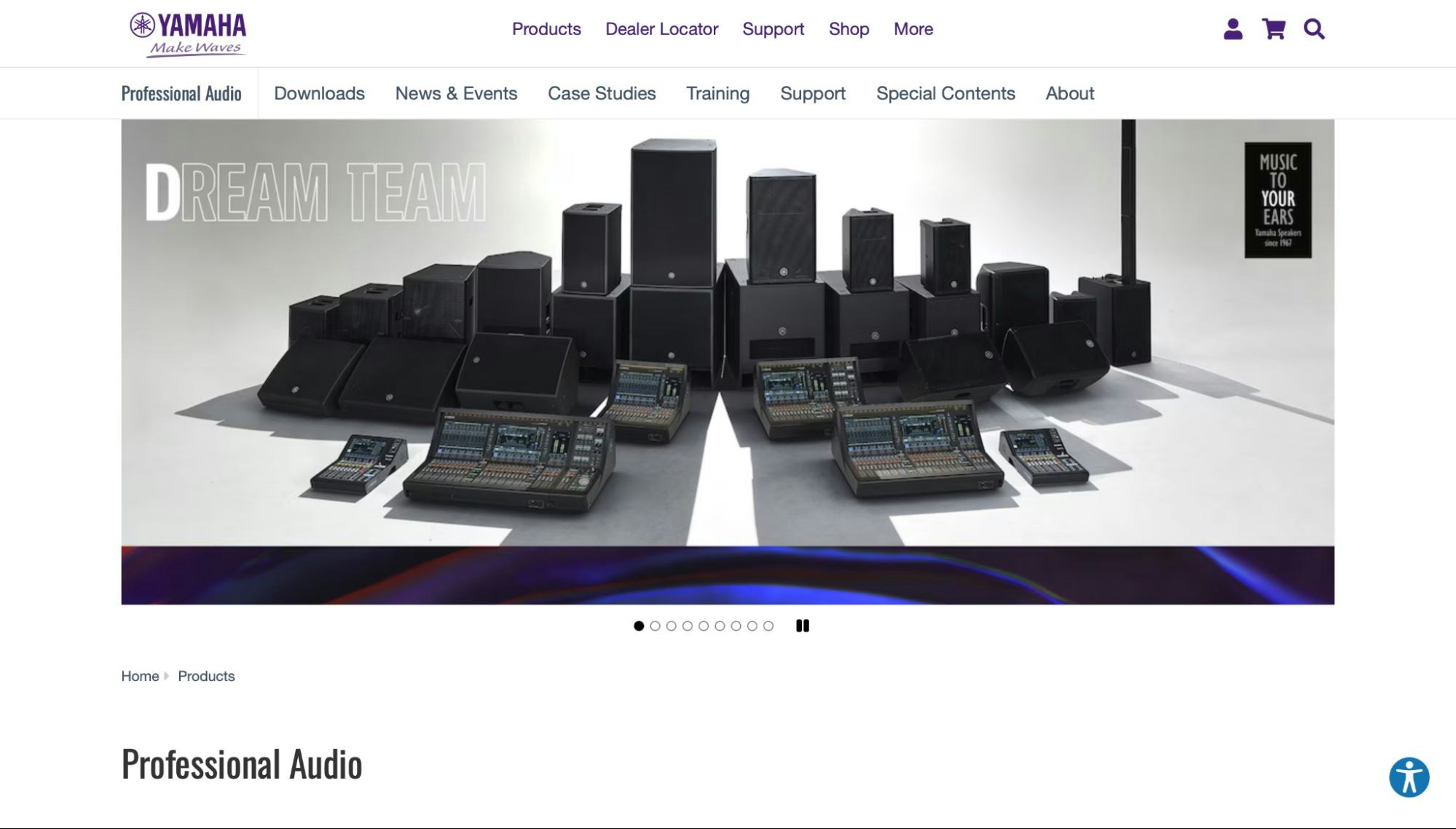The image size is (1456, 829).
Task: Open the Downloads tab
Action: coord(319,93)
